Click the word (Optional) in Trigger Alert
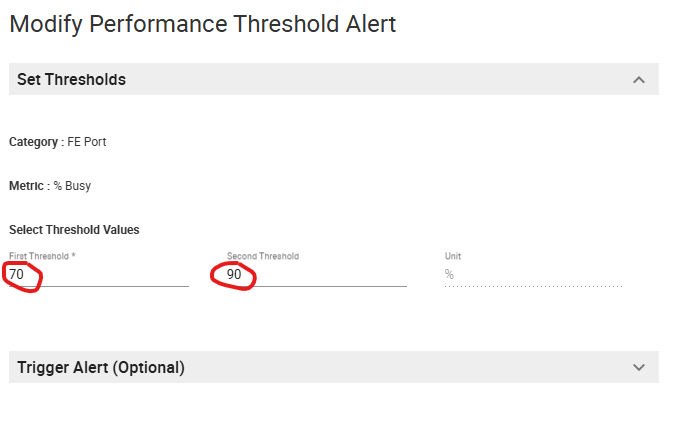The height and width of the screenshot is (439, 674). click(148, 367)
